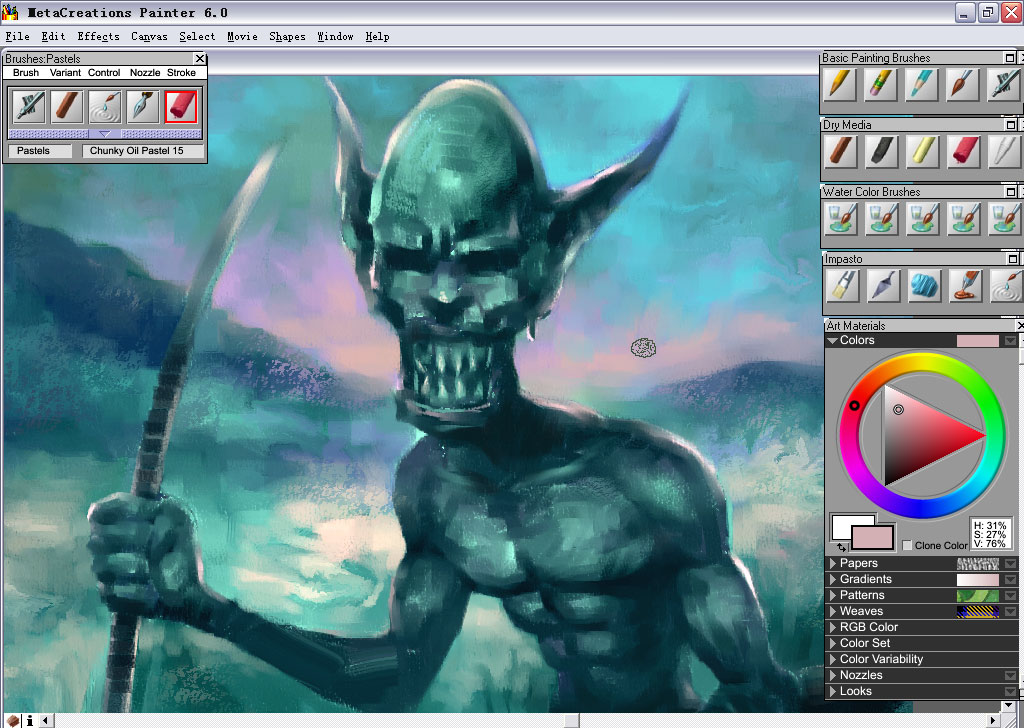This screenshot has width=1024, height=728.
Task: Click the green pattern preview next to Patterns
Action: click(978, 595)
